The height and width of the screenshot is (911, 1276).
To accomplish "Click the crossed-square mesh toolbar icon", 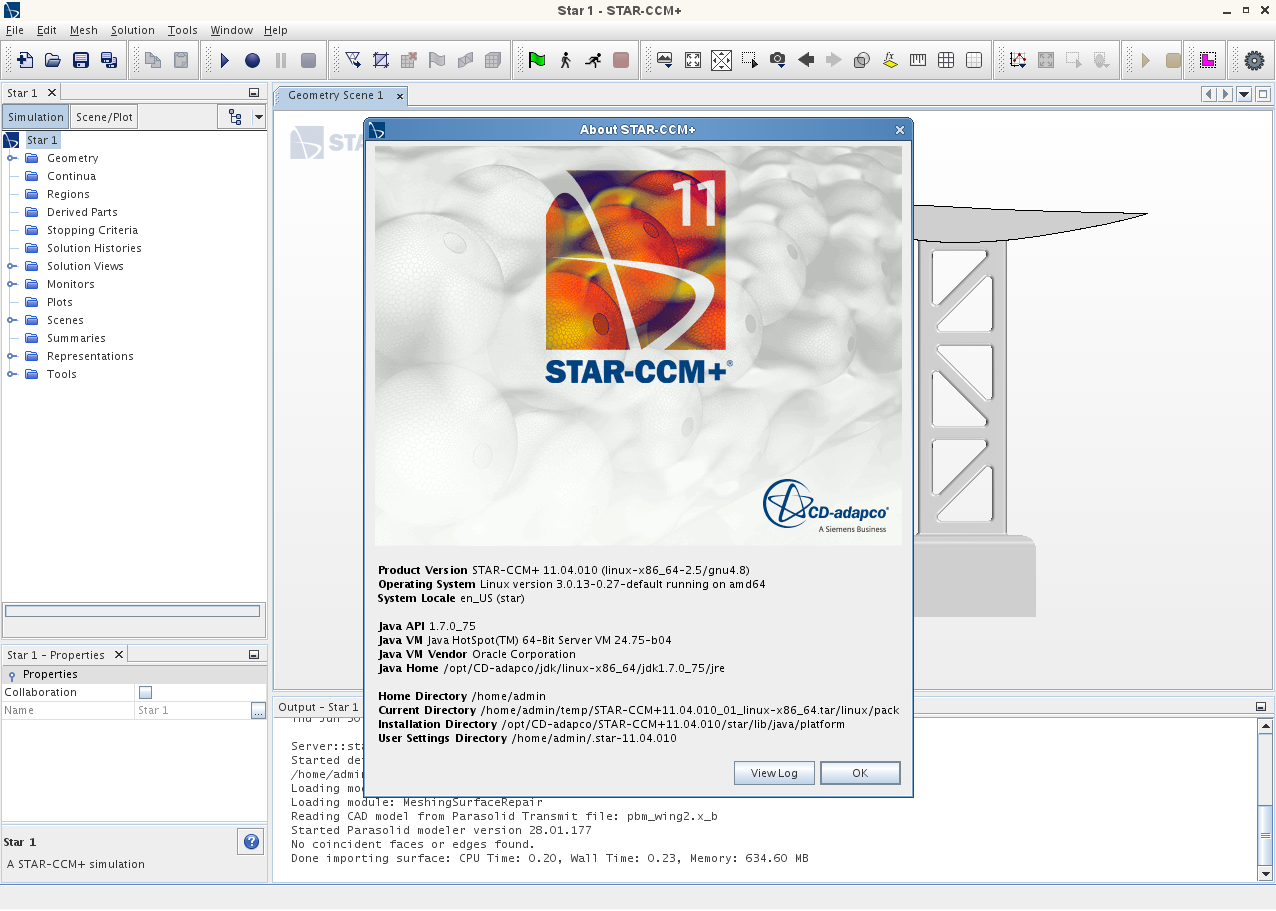I will pyautogui.click(x=381, y=60).
